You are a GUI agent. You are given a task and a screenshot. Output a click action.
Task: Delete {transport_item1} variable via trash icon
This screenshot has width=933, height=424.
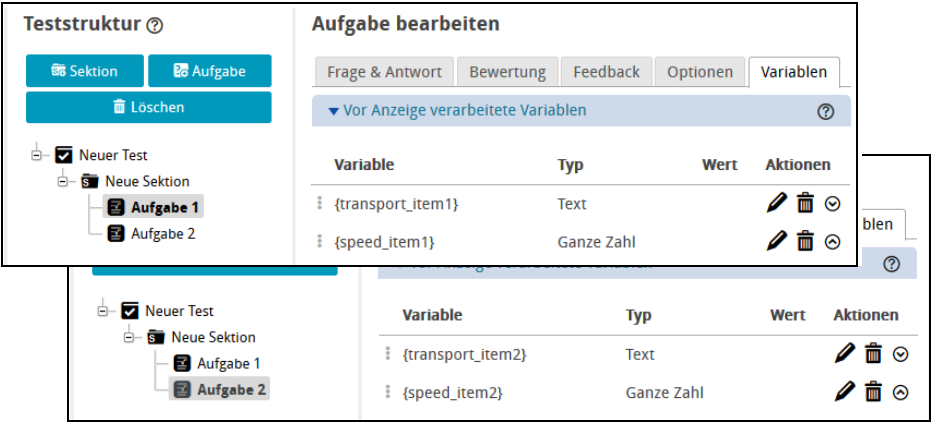coord(805,204)
